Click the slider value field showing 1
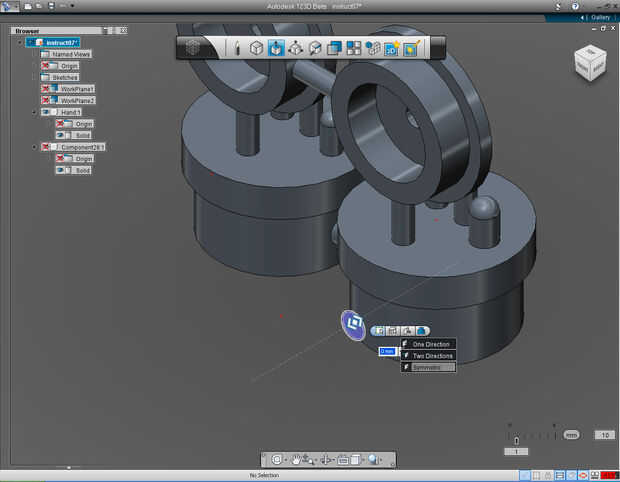The width and height of the screenshot is (620, 482). pos(516,452)
